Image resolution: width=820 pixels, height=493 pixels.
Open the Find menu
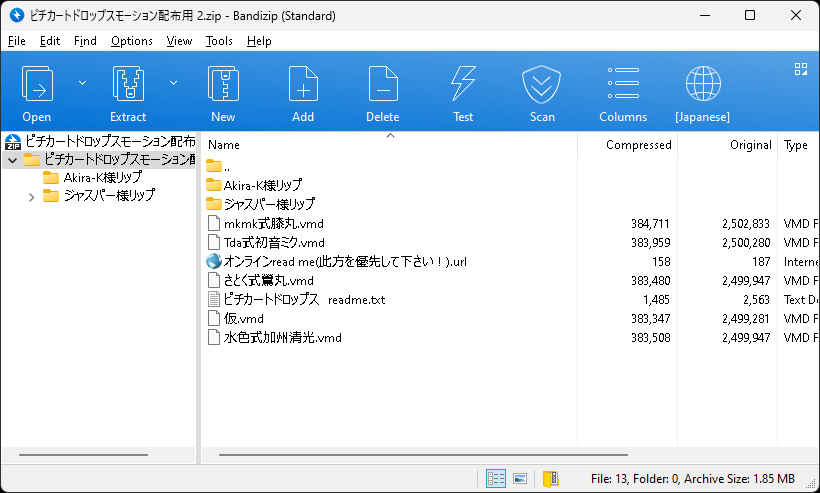(x=85, y=41)
